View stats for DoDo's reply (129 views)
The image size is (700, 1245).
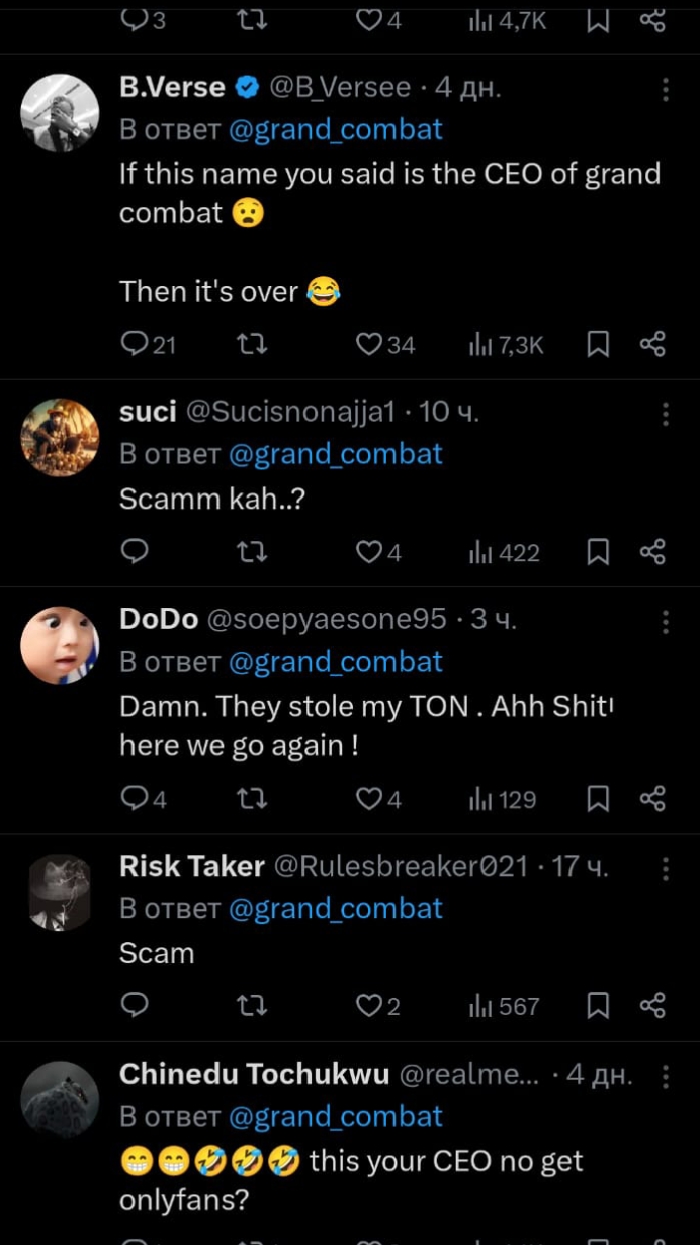coord(504,799)
